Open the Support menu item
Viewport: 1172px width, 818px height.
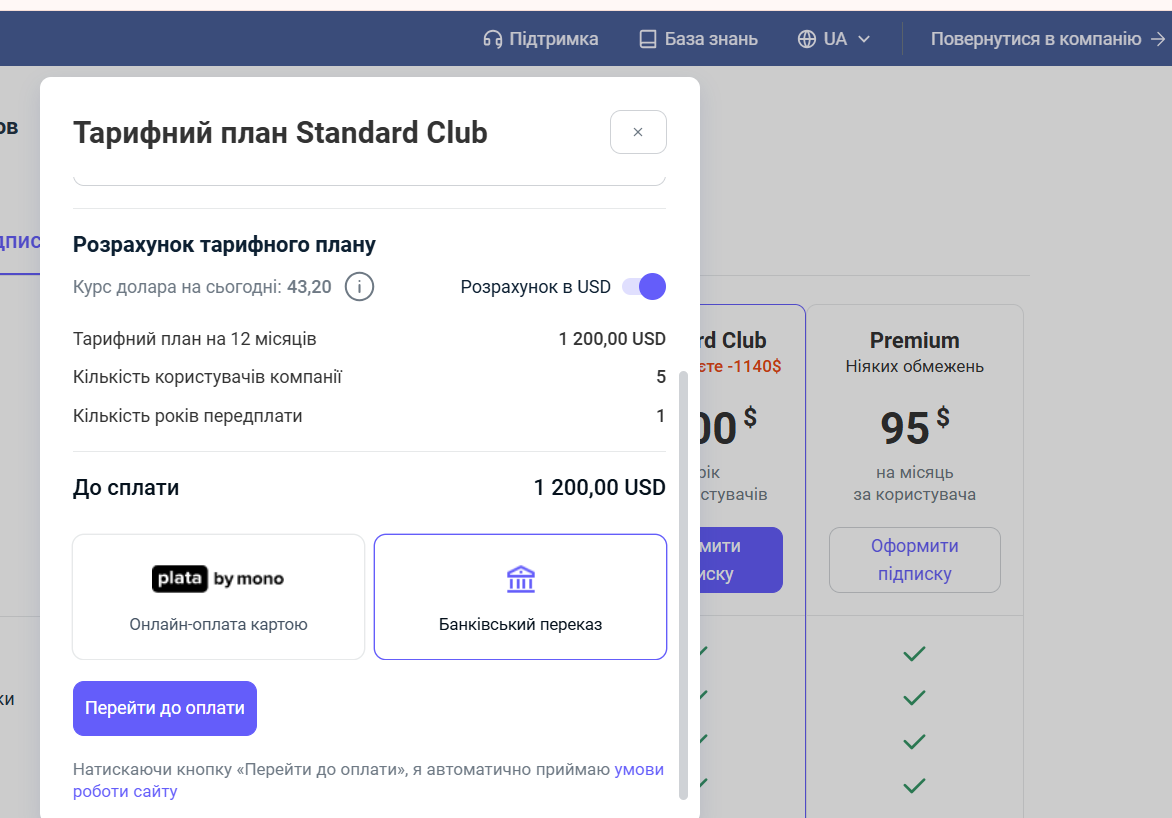[553, 39]
